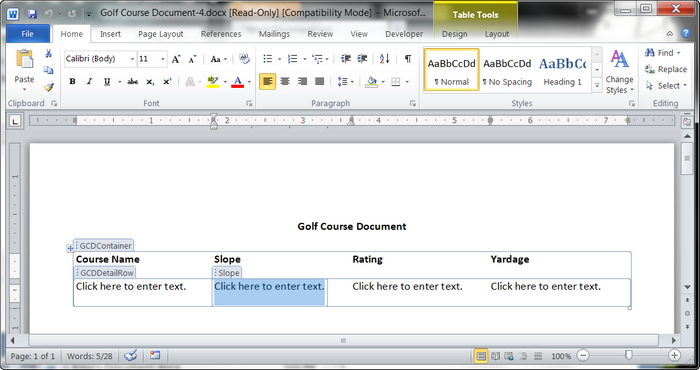Click the table move handle
Viewport: 700px width, 370px height.
click(70, 248)
